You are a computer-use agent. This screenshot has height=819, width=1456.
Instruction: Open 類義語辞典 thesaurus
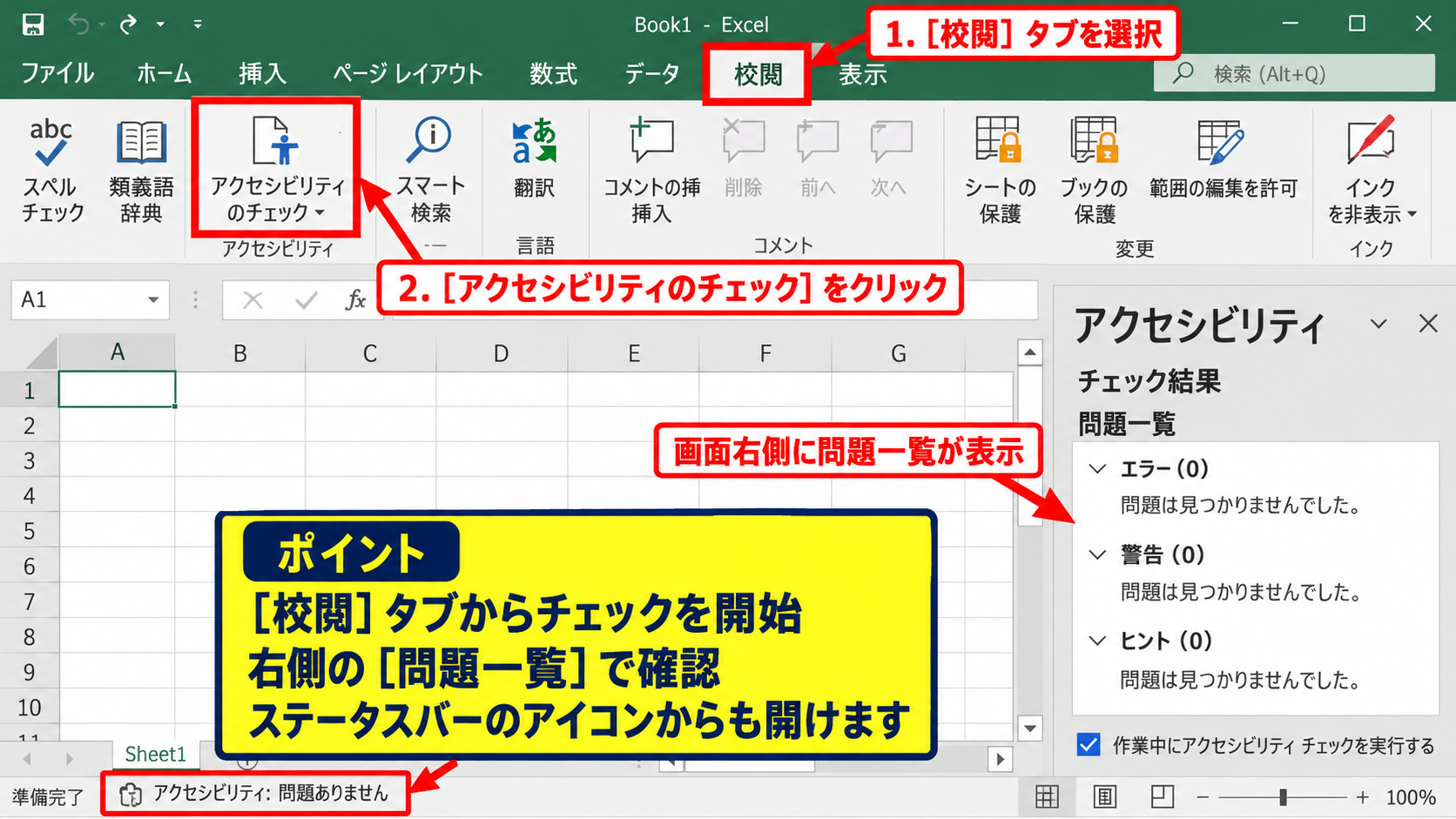point(141,171)
